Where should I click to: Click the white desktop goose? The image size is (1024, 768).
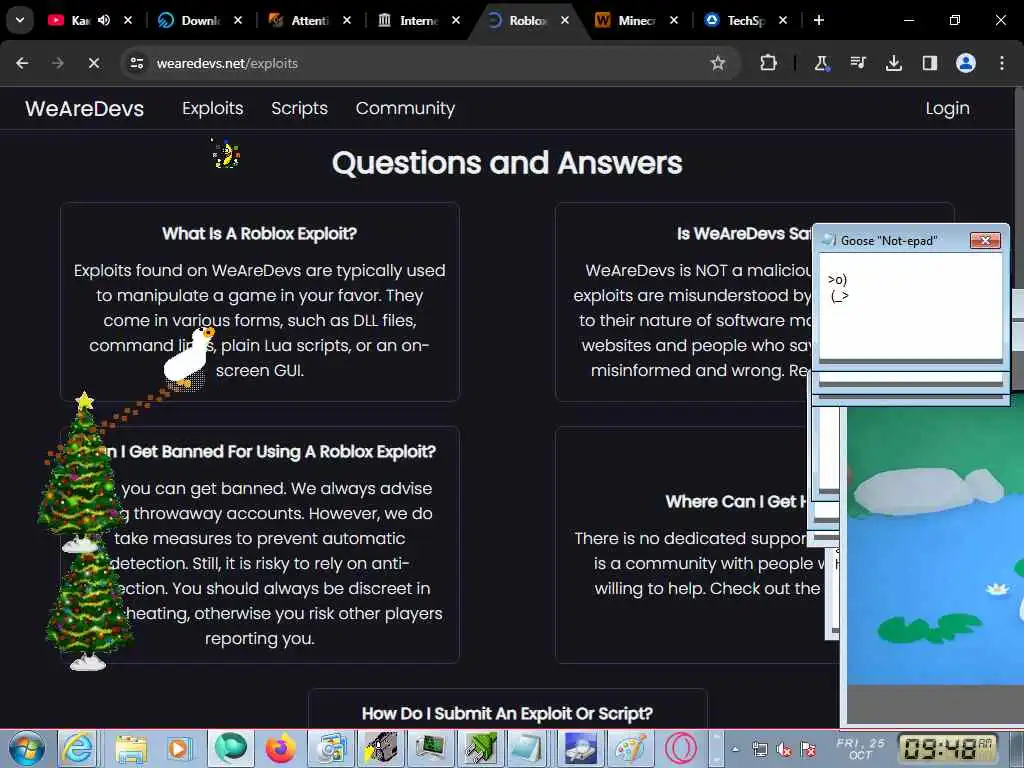[x=188, y=358]
